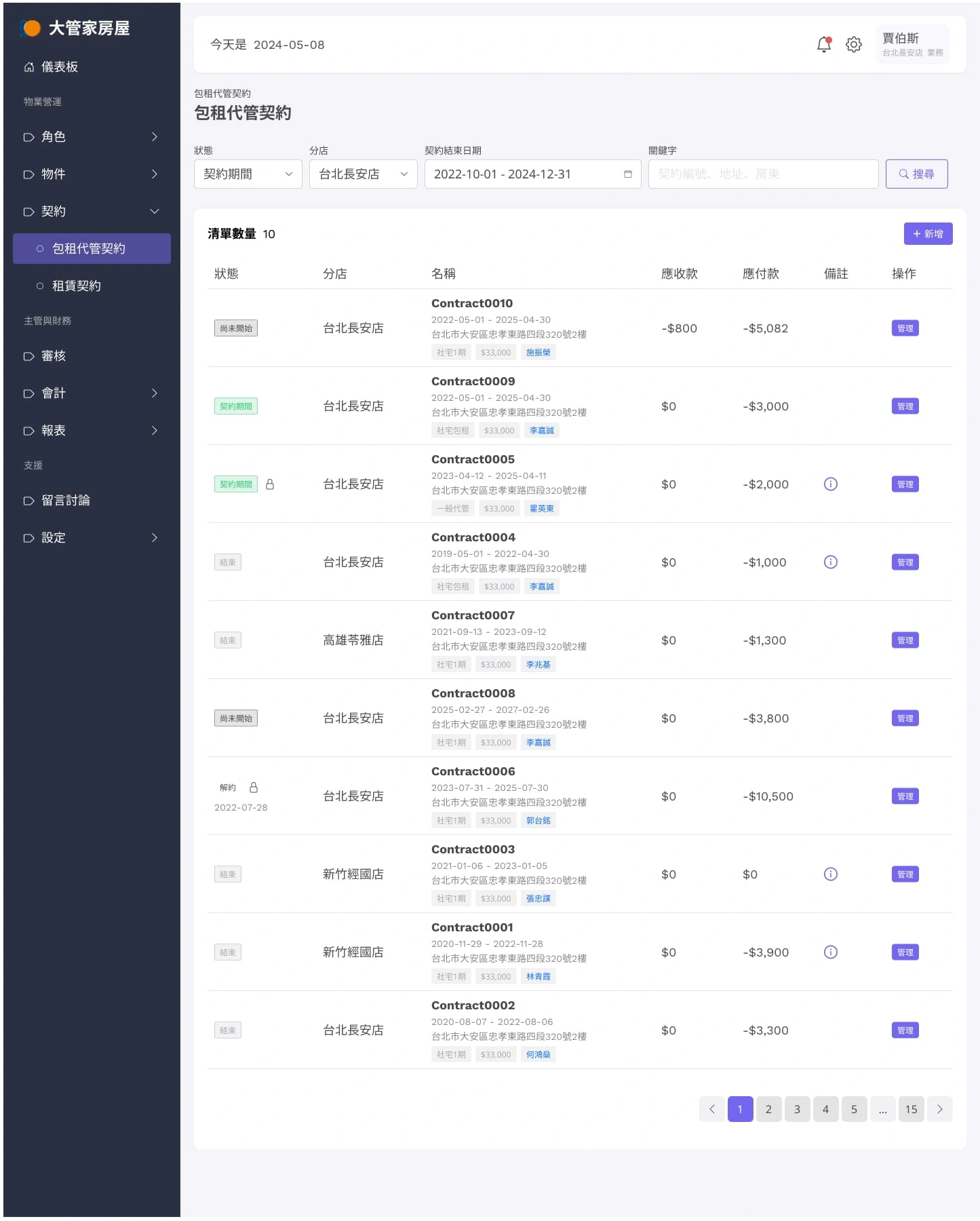
Task: Click 管理 for Contract0007
Action: tap(905, 640)
